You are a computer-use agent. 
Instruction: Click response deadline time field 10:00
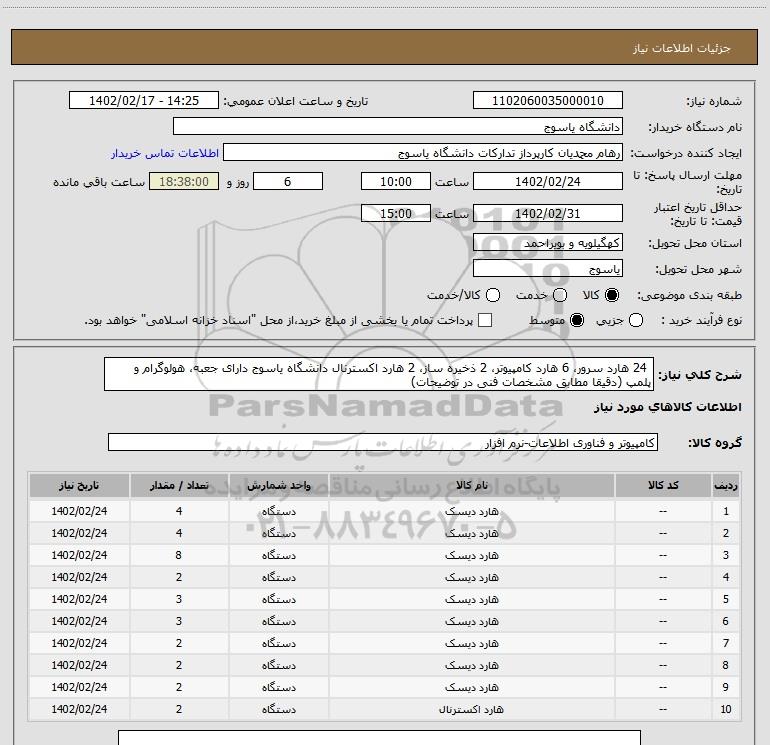tap(396, 181)
